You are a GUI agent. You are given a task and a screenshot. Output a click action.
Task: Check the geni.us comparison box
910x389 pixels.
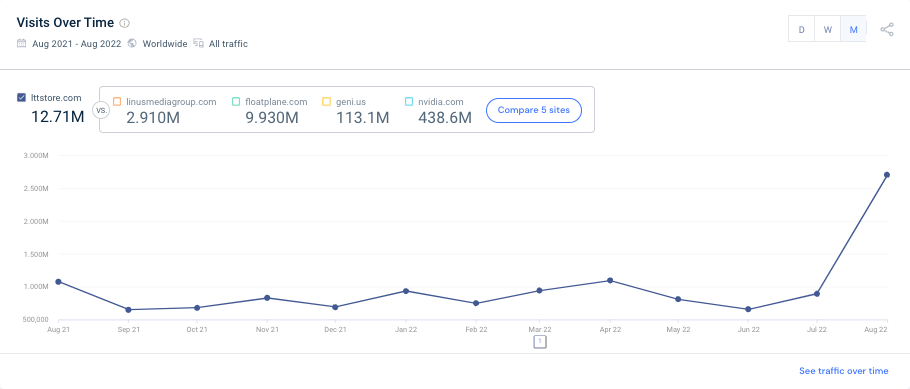(326, 102)
